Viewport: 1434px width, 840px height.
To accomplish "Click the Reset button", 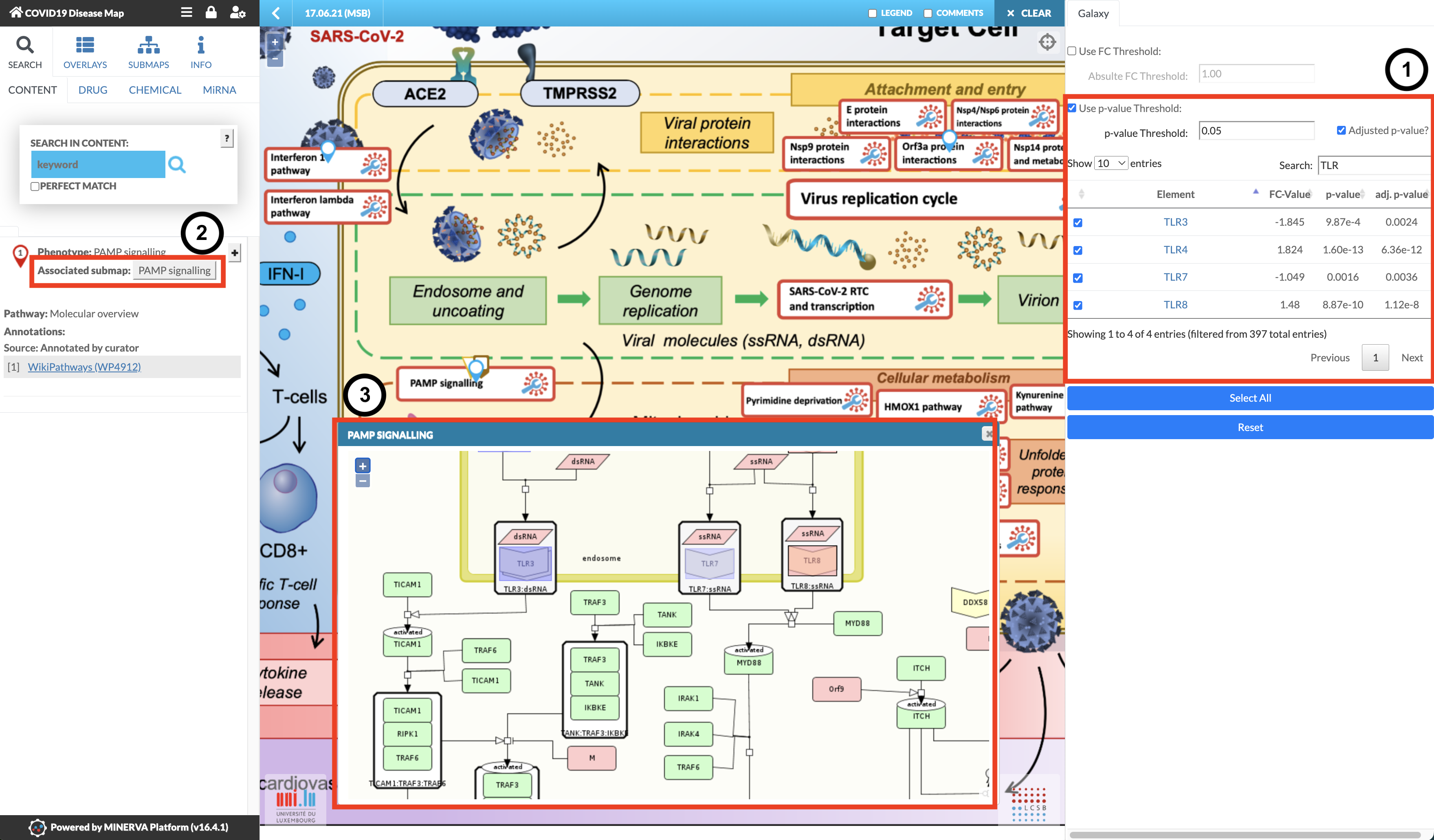I will tap(1250, 427).
